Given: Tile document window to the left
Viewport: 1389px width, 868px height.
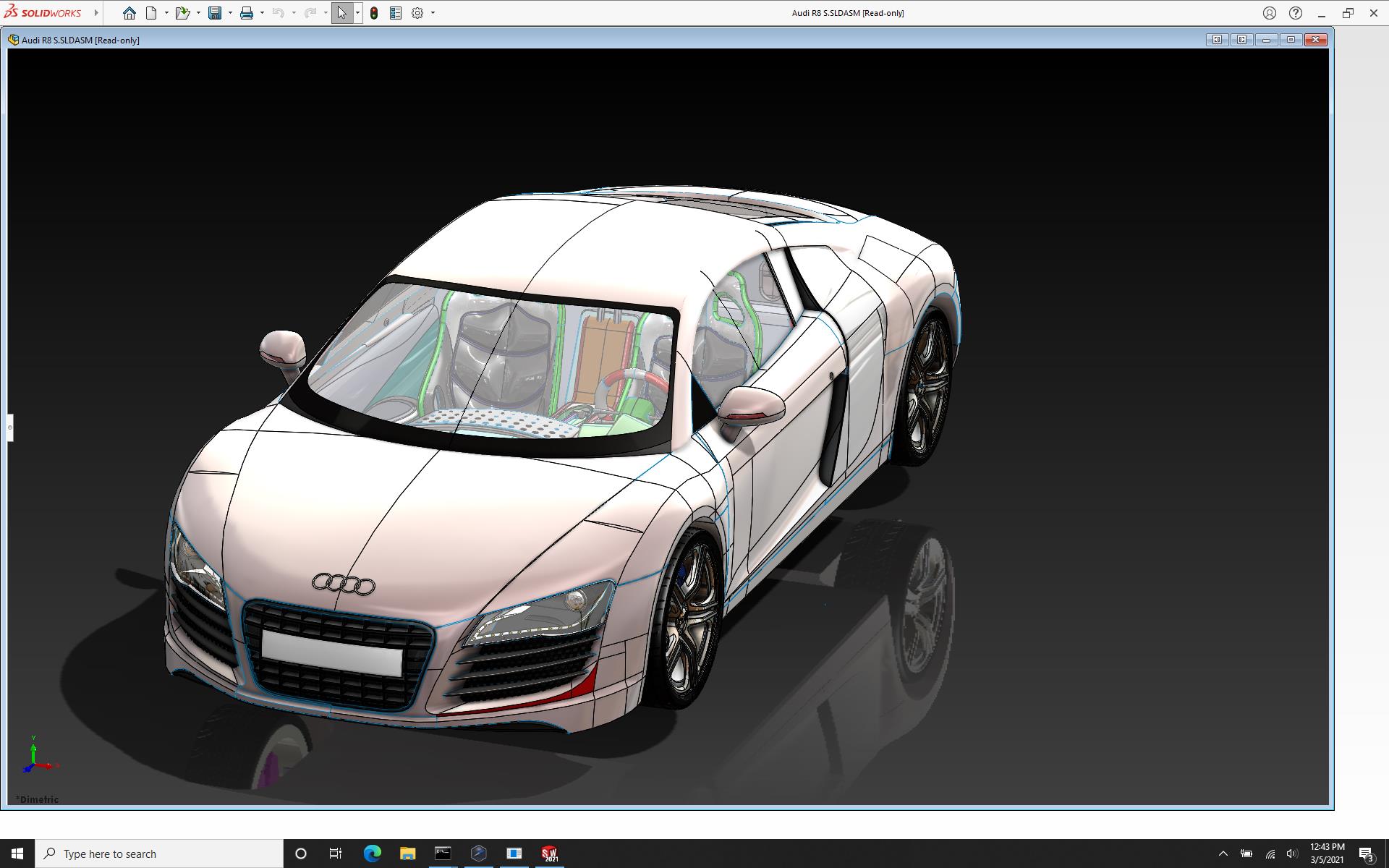Looking at the screenshot, I should pos(1217,40).
